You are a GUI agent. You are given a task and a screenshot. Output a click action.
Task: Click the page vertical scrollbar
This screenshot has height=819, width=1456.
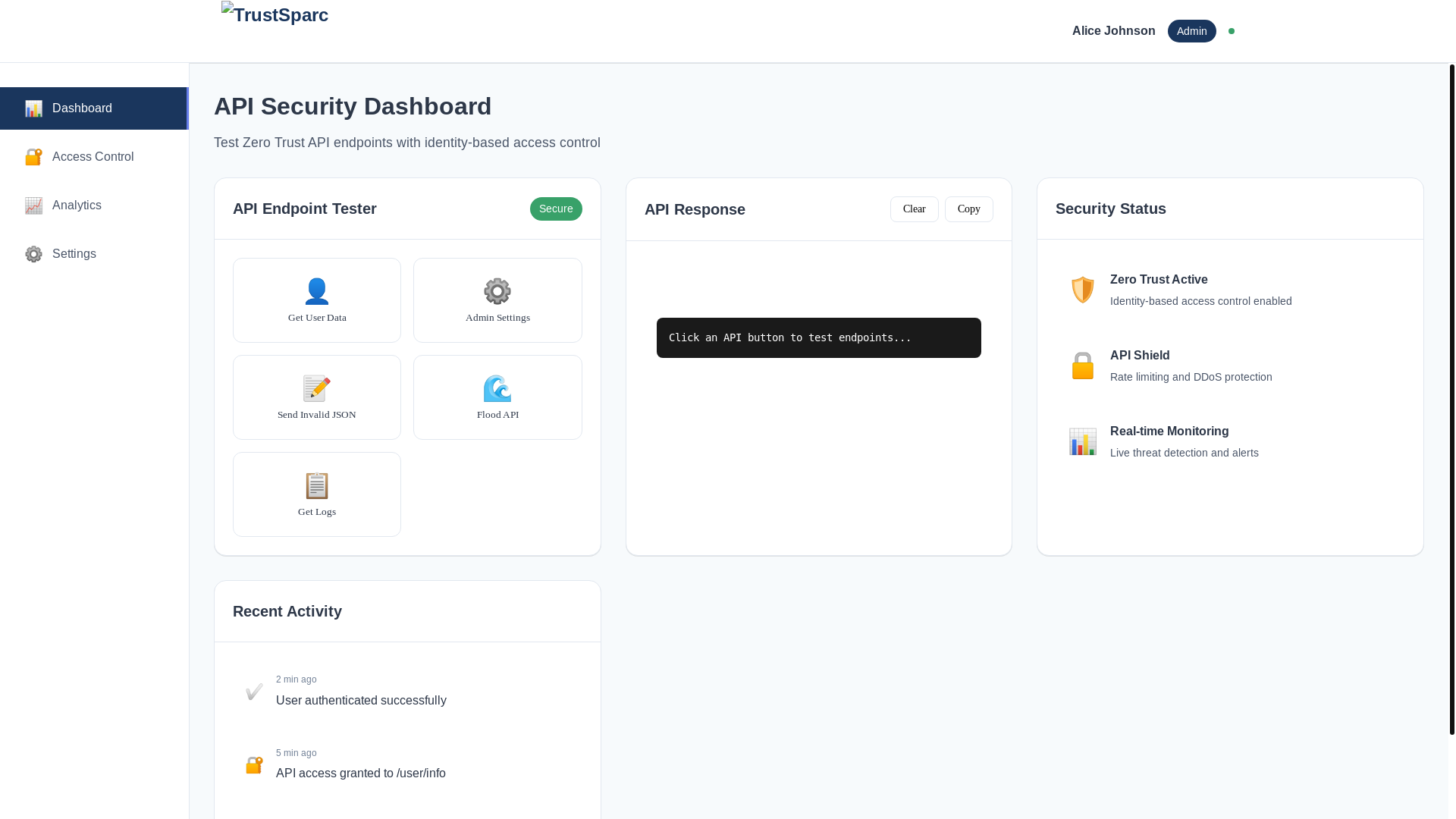coord(1452,399)
